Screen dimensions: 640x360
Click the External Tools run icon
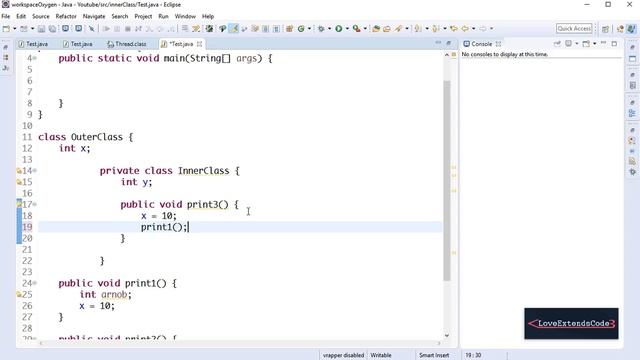(356, 29)
